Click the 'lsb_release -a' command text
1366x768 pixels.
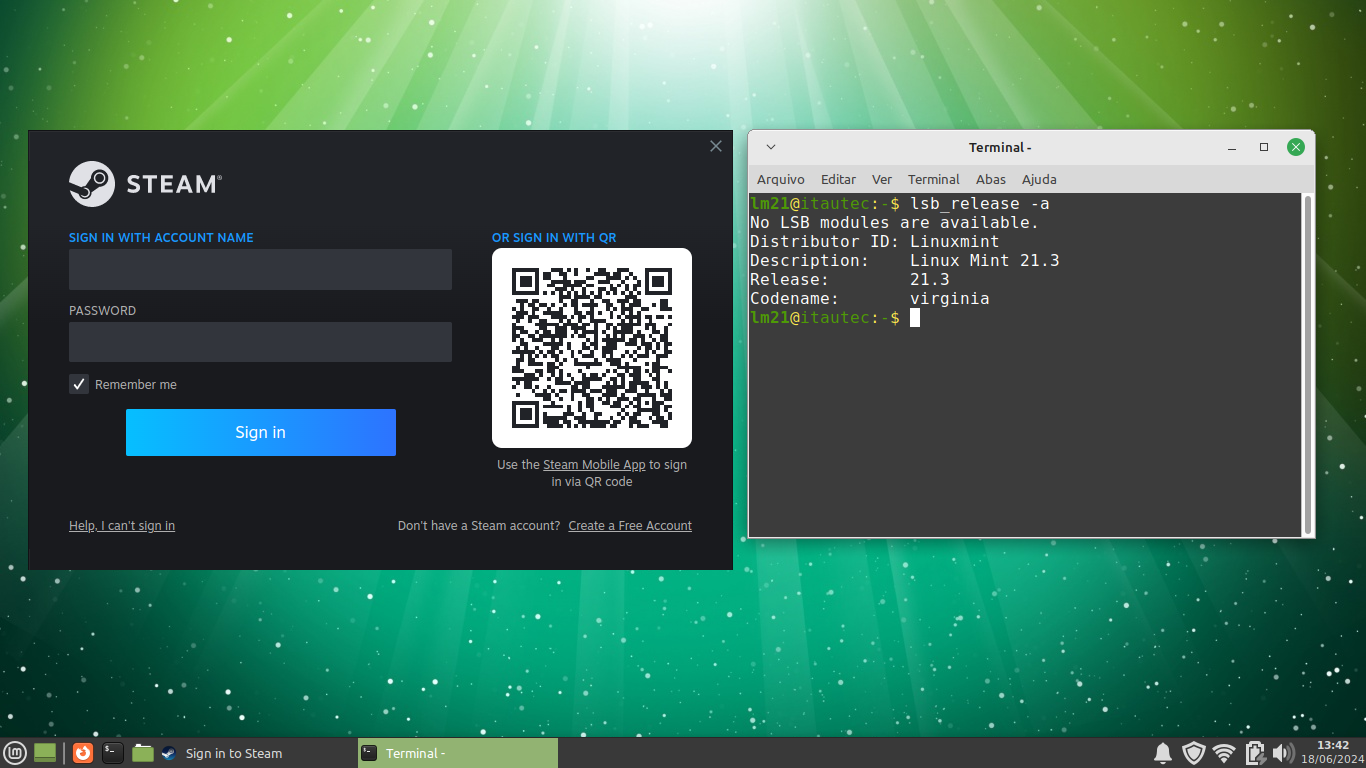pos(980,204)
